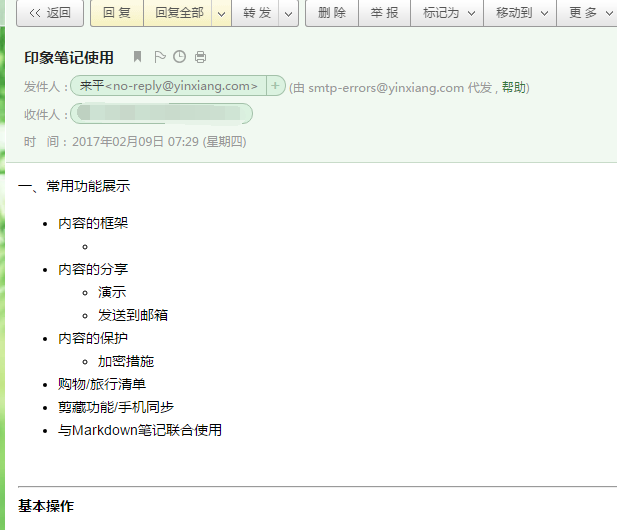The height and width of the screenshot is (530, 617).
Task: Delete the email with 删除
Action: coord(332,13)
